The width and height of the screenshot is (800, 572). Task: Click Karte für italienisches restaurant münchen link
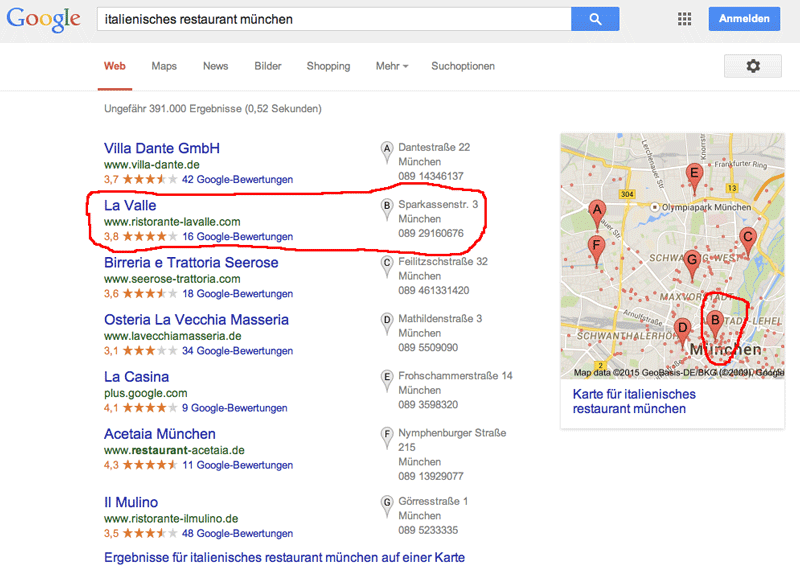[634, 402]
